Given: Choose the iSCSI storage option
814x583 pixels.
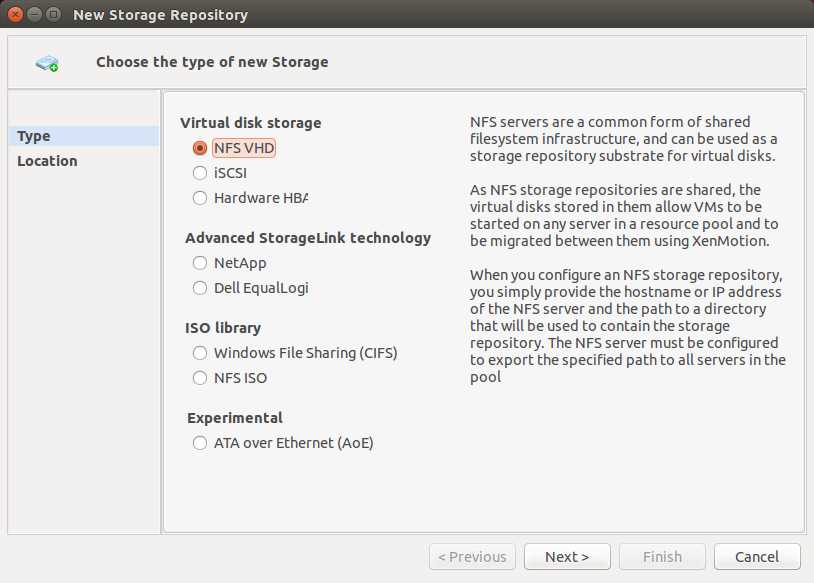Looking at the screenshot, I should [200, 173].
